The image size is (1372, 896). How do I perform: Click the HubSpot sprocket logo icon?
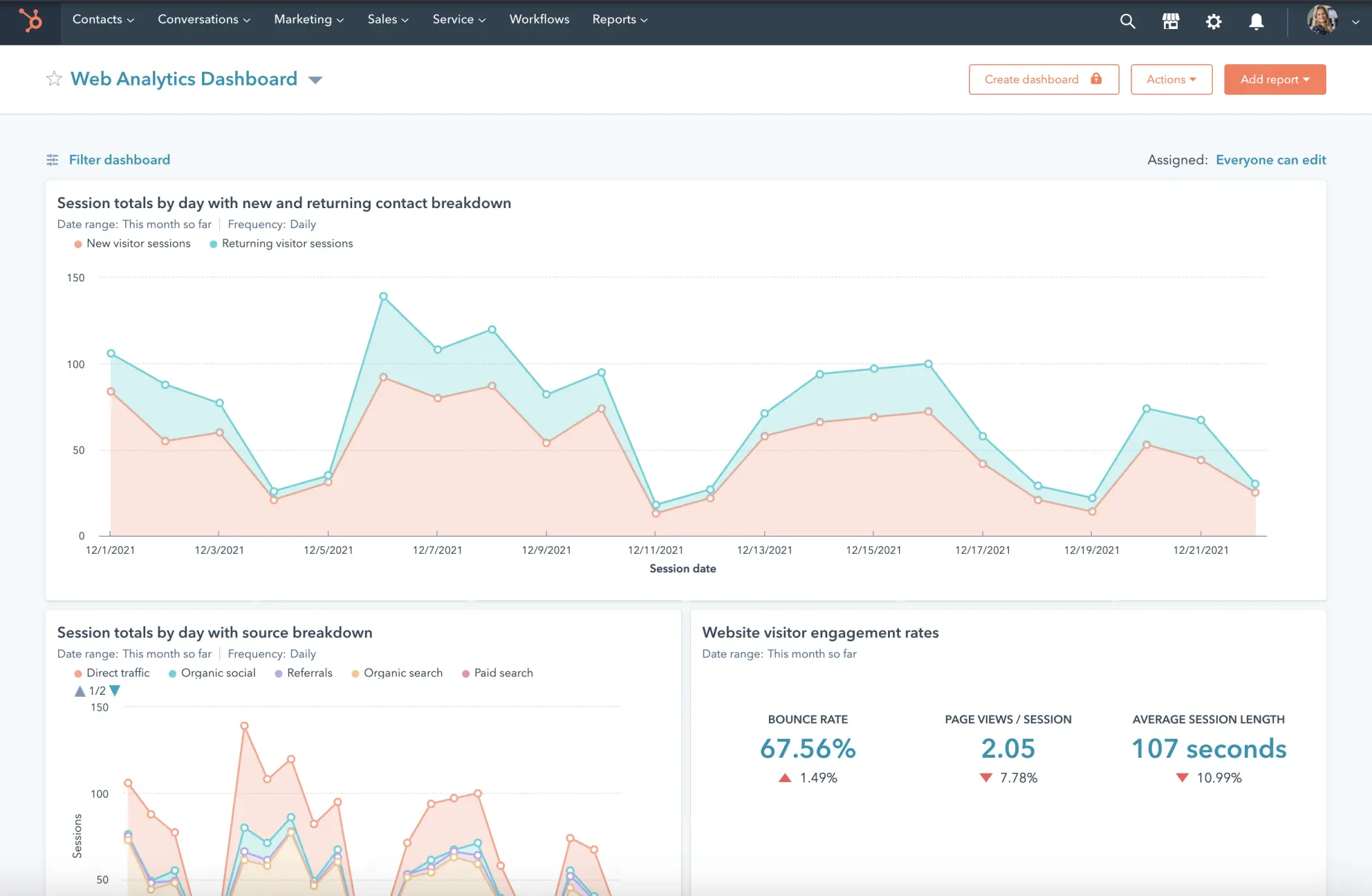[x=29, y=21]
